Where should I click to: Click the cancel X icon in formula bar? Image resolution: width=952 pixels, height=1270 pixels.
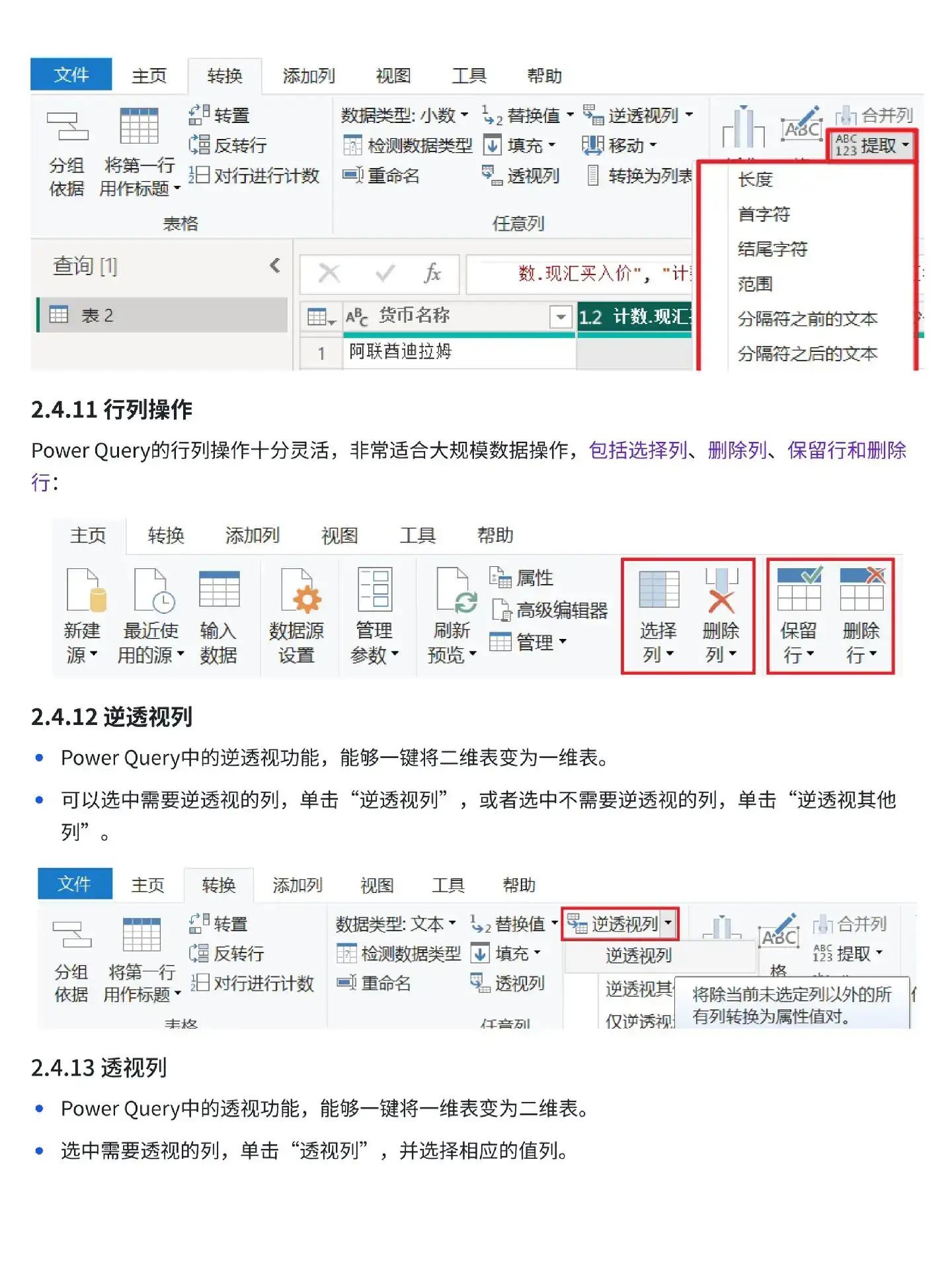click(x=329, y=273)
